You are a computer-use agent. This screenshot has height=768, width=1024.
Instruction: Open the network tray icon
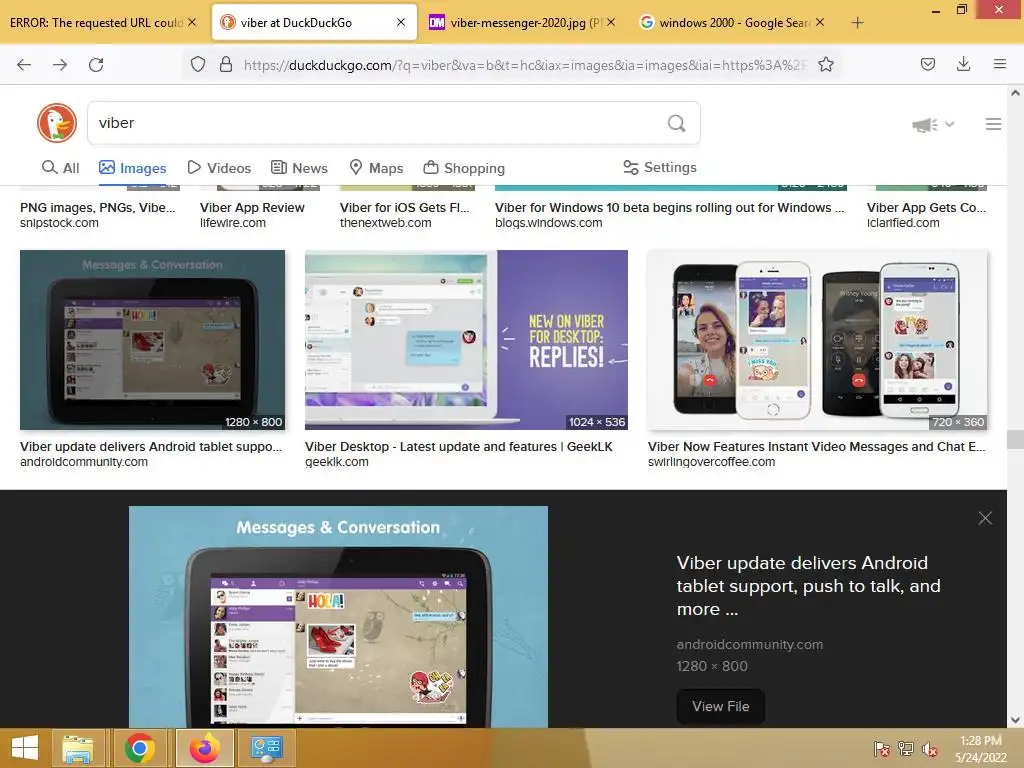[x=906, y=748]
